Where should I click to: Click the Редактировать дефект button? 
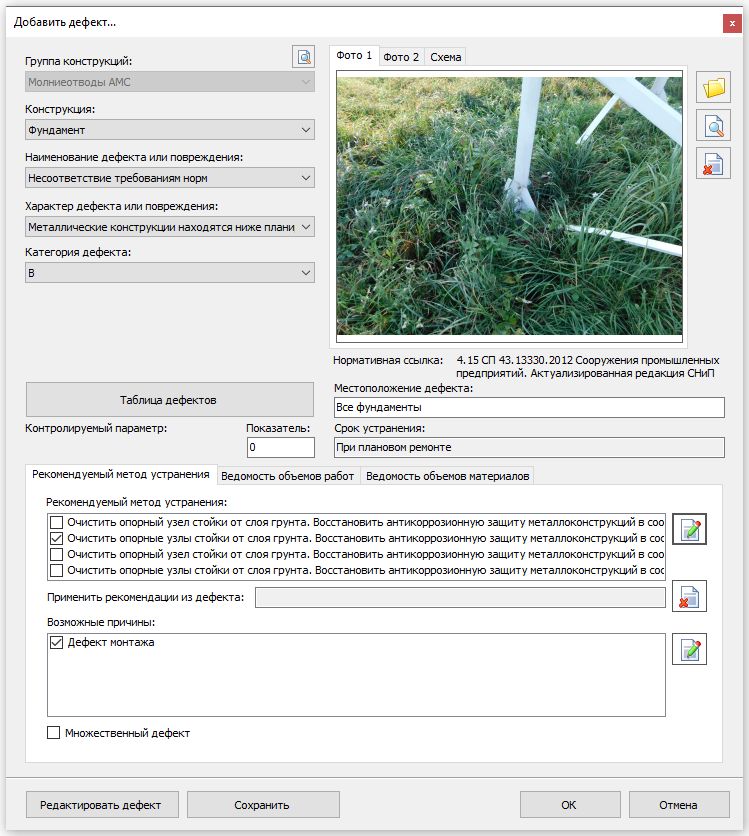[x=102, y=805]
